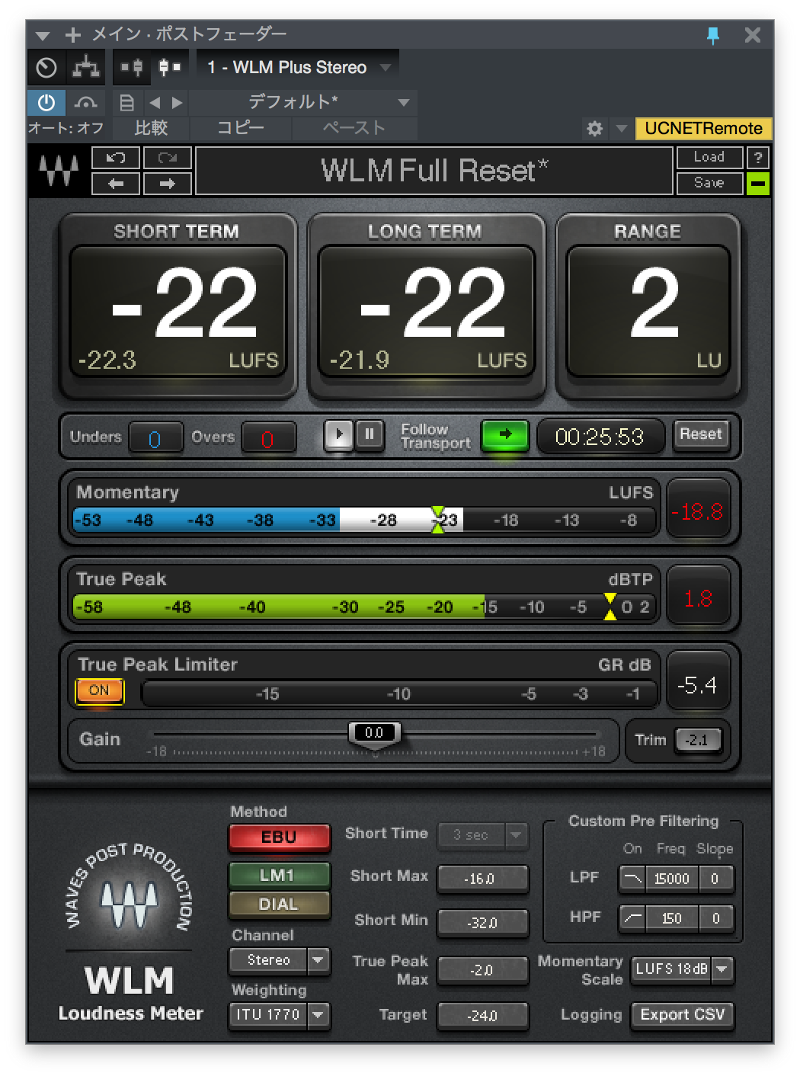800x1076 pixels.
Task: Select the EBU method button
Action: [279, 837]
